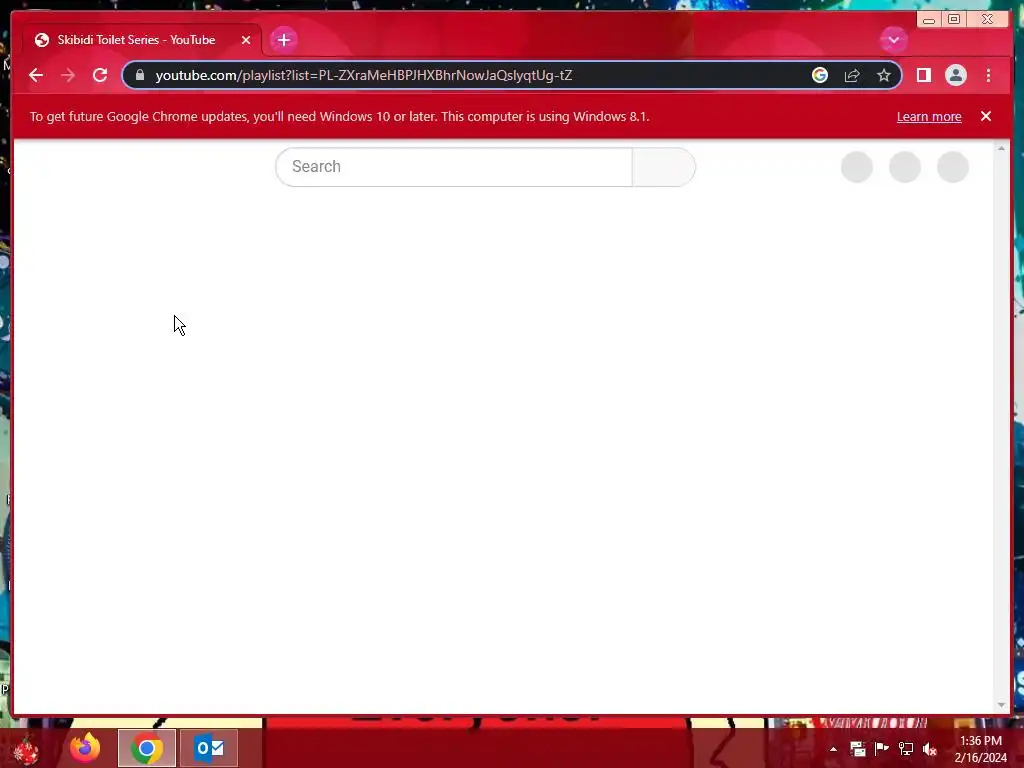Close the Skibidi Toilet Series tab

pos(246,40)
